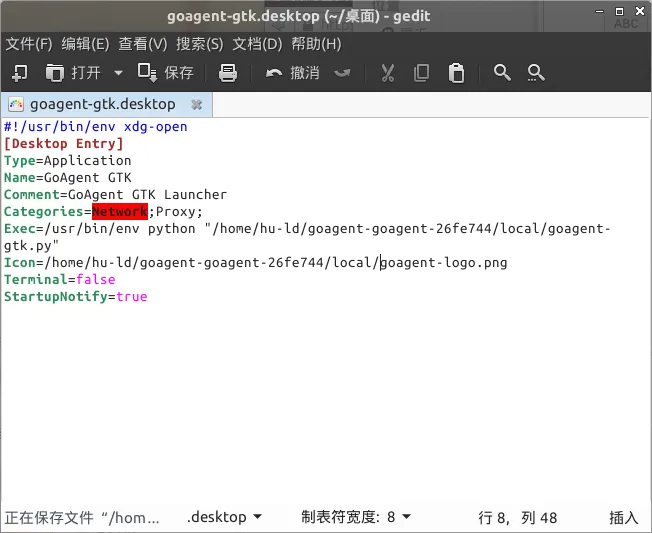The width and height of the screenshot is (652, 533).
Task: Open the 编辑(E) menu
Action: click(x=86, y=44)
